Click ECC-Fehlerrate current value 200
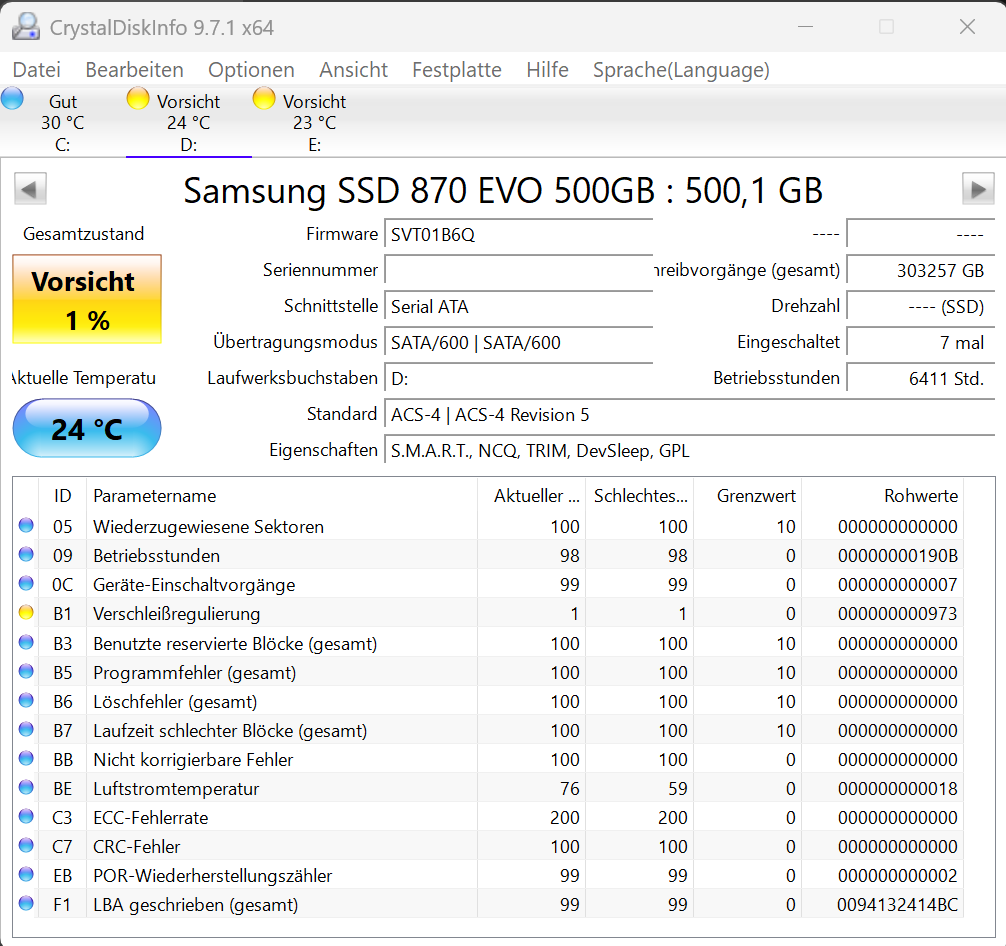Viewport: 1006px width, 946px height. click(x=565, y=817)
